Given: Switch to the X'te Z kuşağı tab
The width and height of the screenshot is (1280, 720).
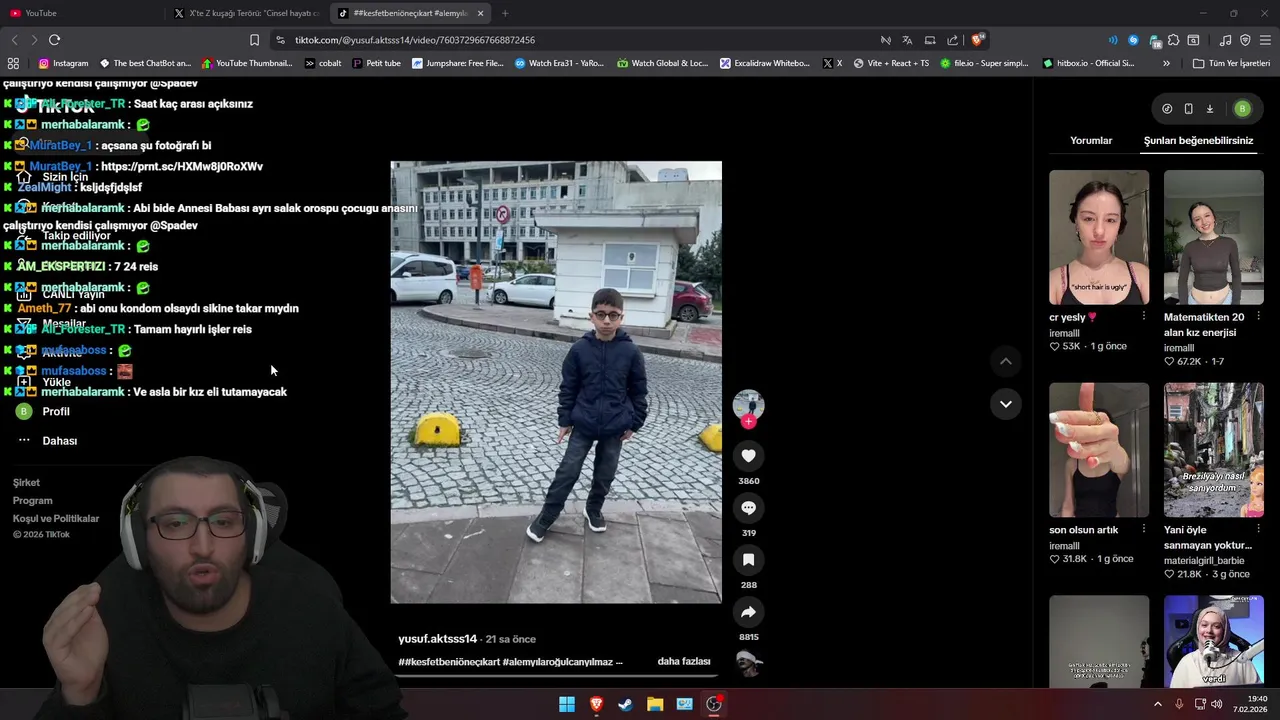Looking at the screenshot, I should [248, 13].
